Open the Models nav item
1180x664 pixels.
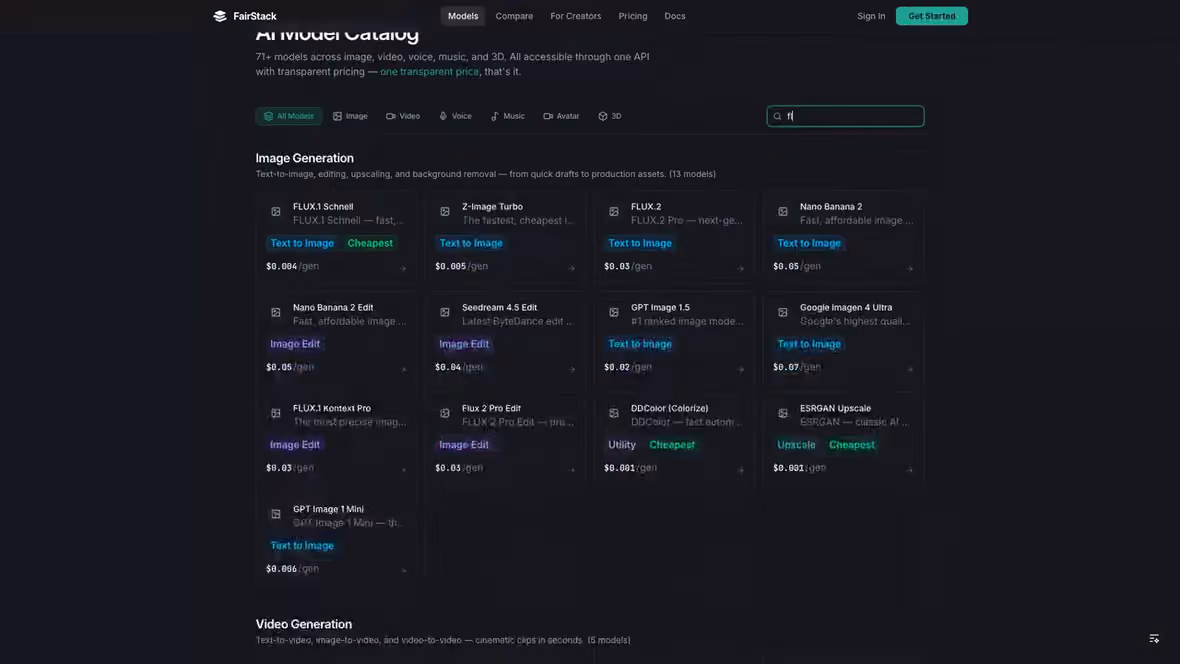463,16
